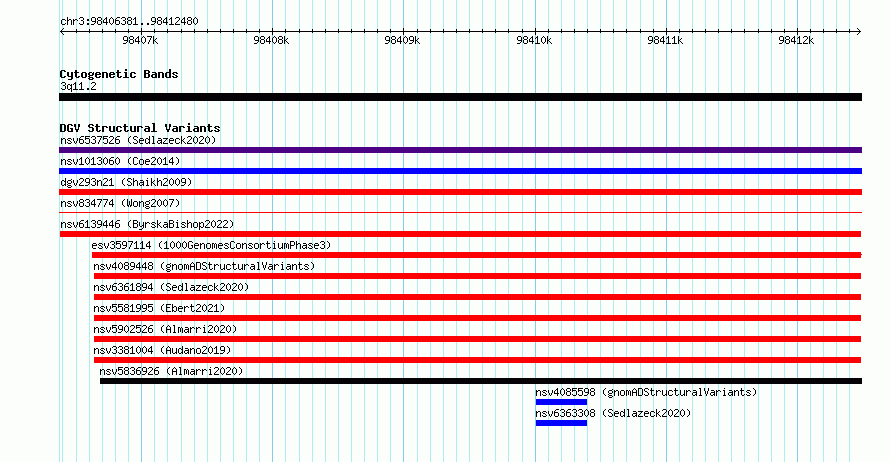The height and width of the screenshot is (462, 890).
Task: Open nsv4085598 (gnomADStructuralVariants) label
Action: pos(646,392)
